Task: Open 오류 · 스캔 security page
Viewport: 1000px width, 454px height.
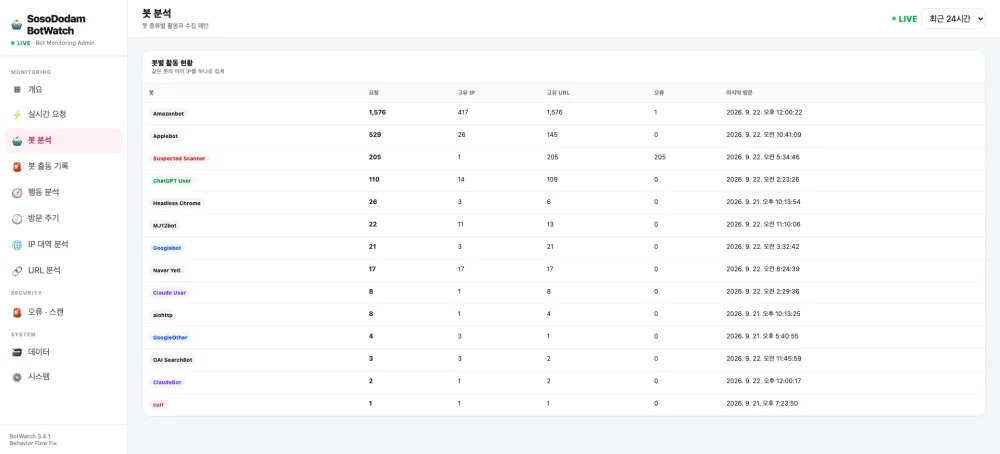Action: (x=63, y=312)
